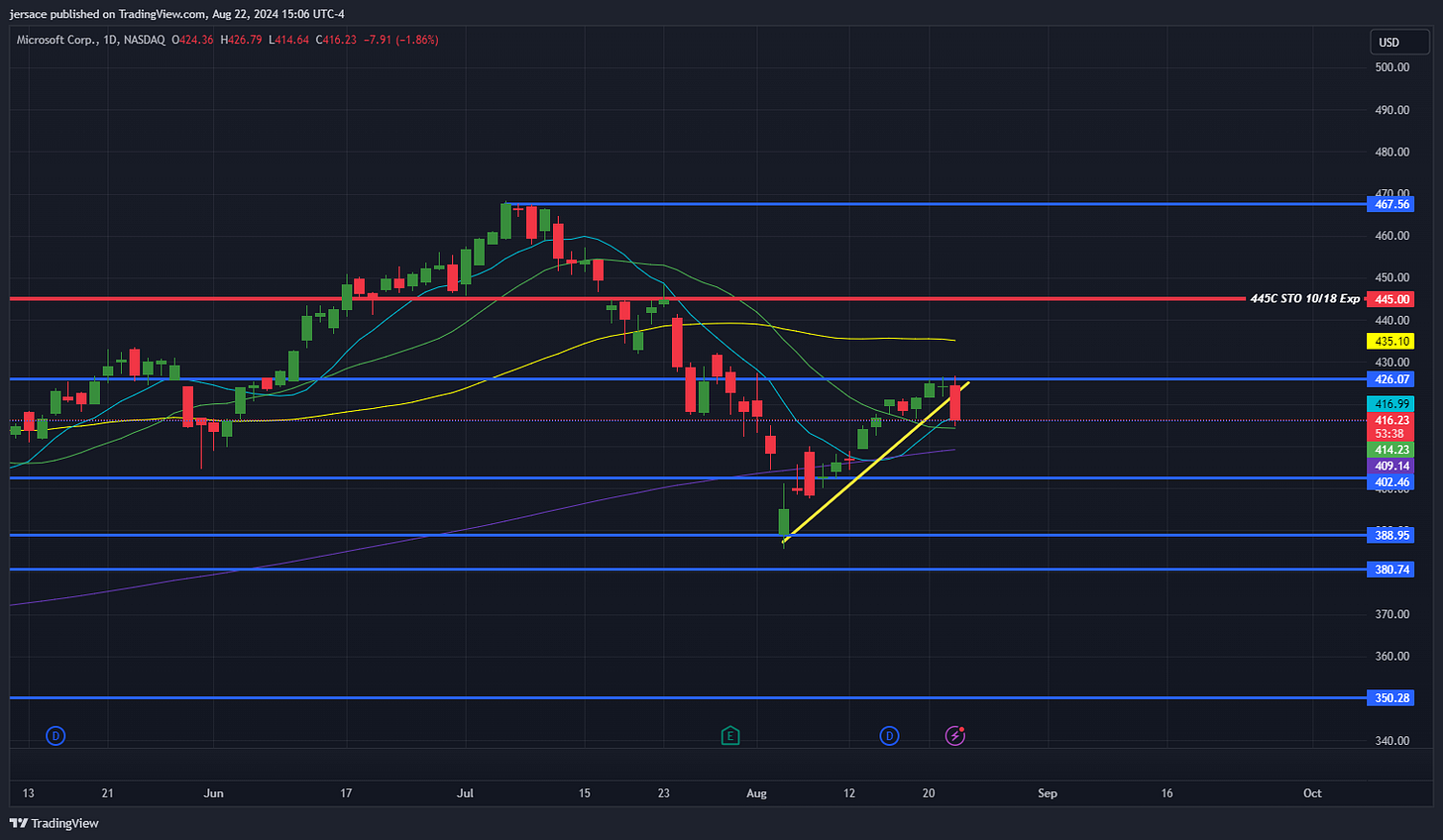This screenshot has height=840, width=1443.
Task: Click the first dividend D marker in May
Action: pos(56,736)
